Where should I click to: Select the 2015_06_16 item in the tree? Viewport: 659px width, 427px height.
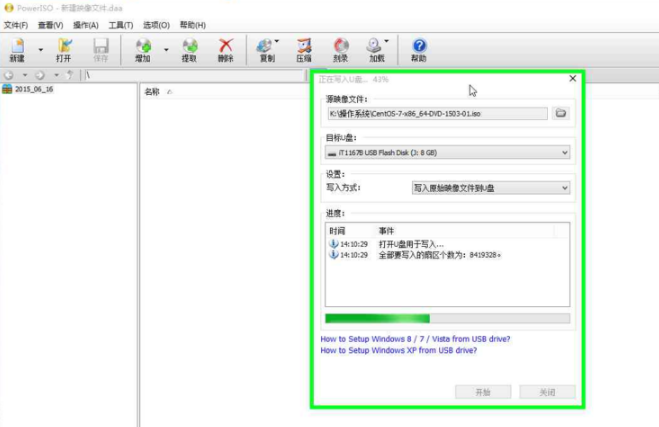(x=32, y=89)
